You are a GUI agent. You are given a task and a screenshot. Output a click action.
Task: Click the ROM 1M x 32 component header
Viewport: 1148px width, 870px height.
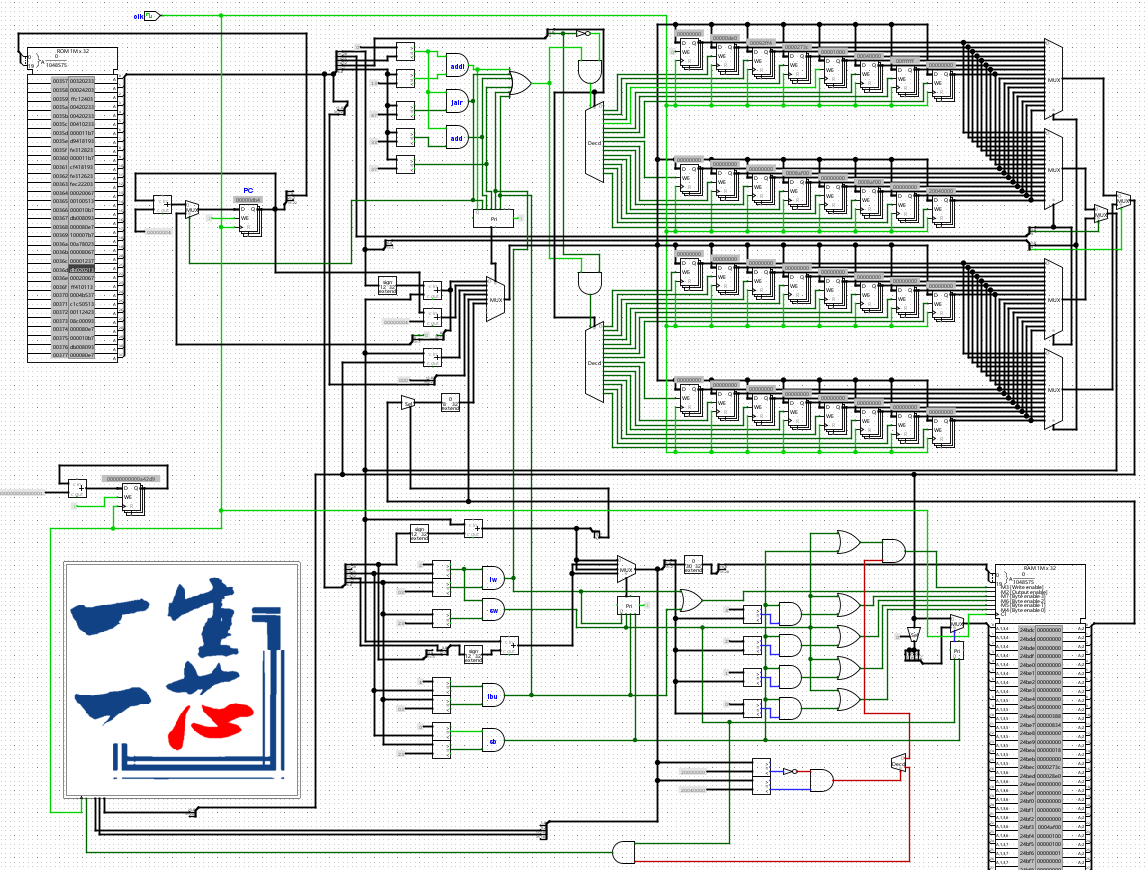(72, 59)
